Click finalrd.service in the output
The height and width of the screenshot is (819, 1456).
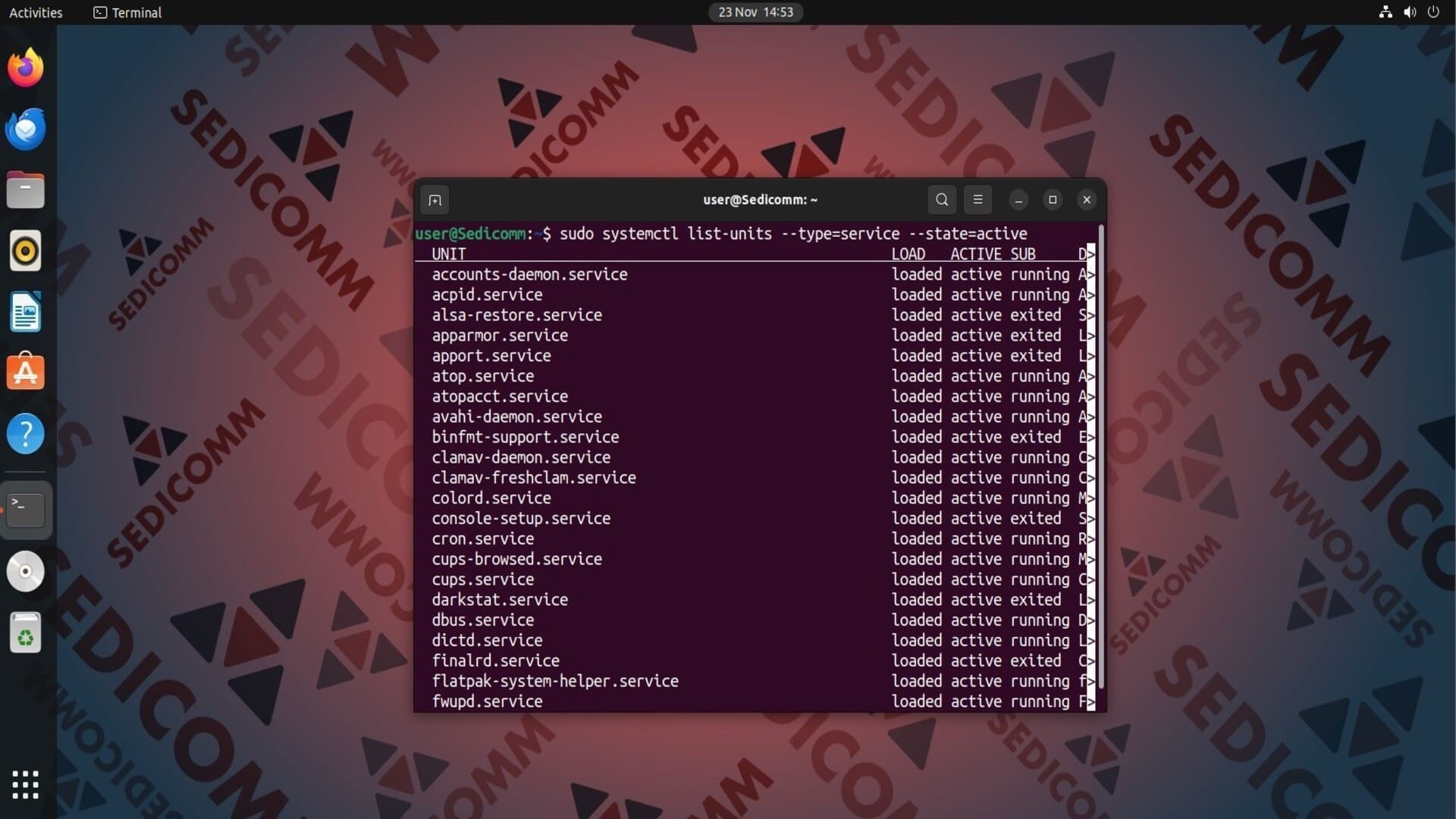495,661
